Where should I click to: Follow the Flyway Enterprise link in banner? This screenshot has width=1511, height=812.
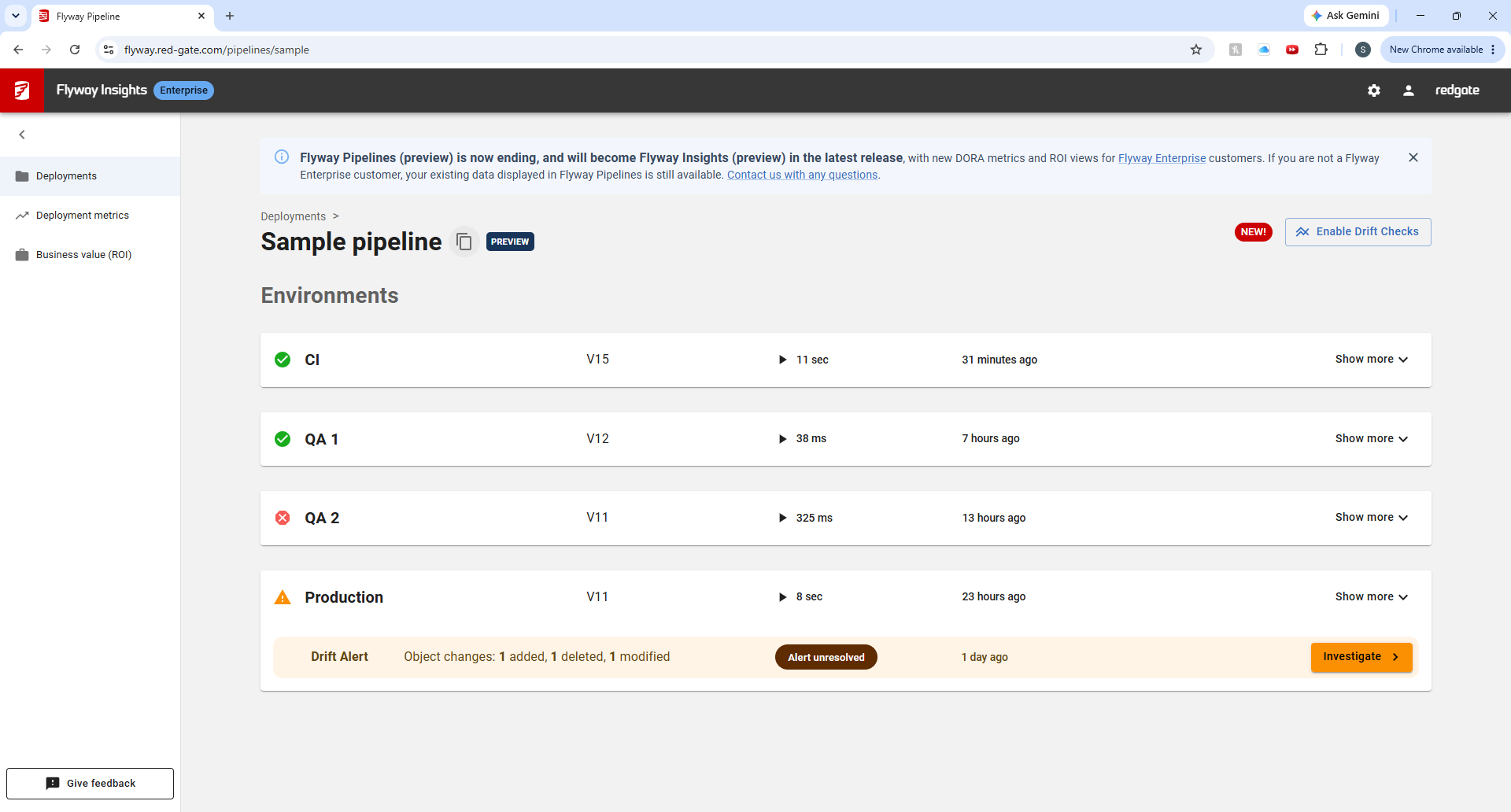point(1162,158)
